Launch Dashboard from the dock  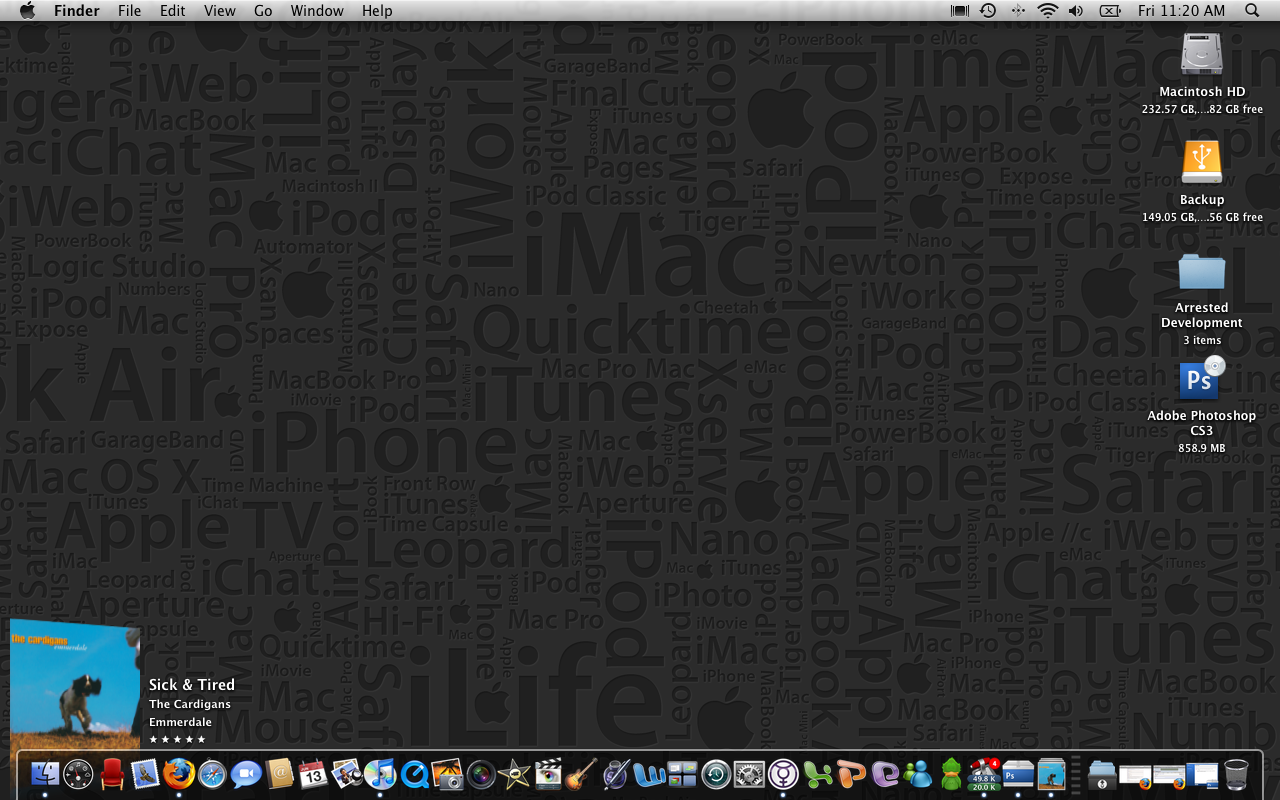78,774
